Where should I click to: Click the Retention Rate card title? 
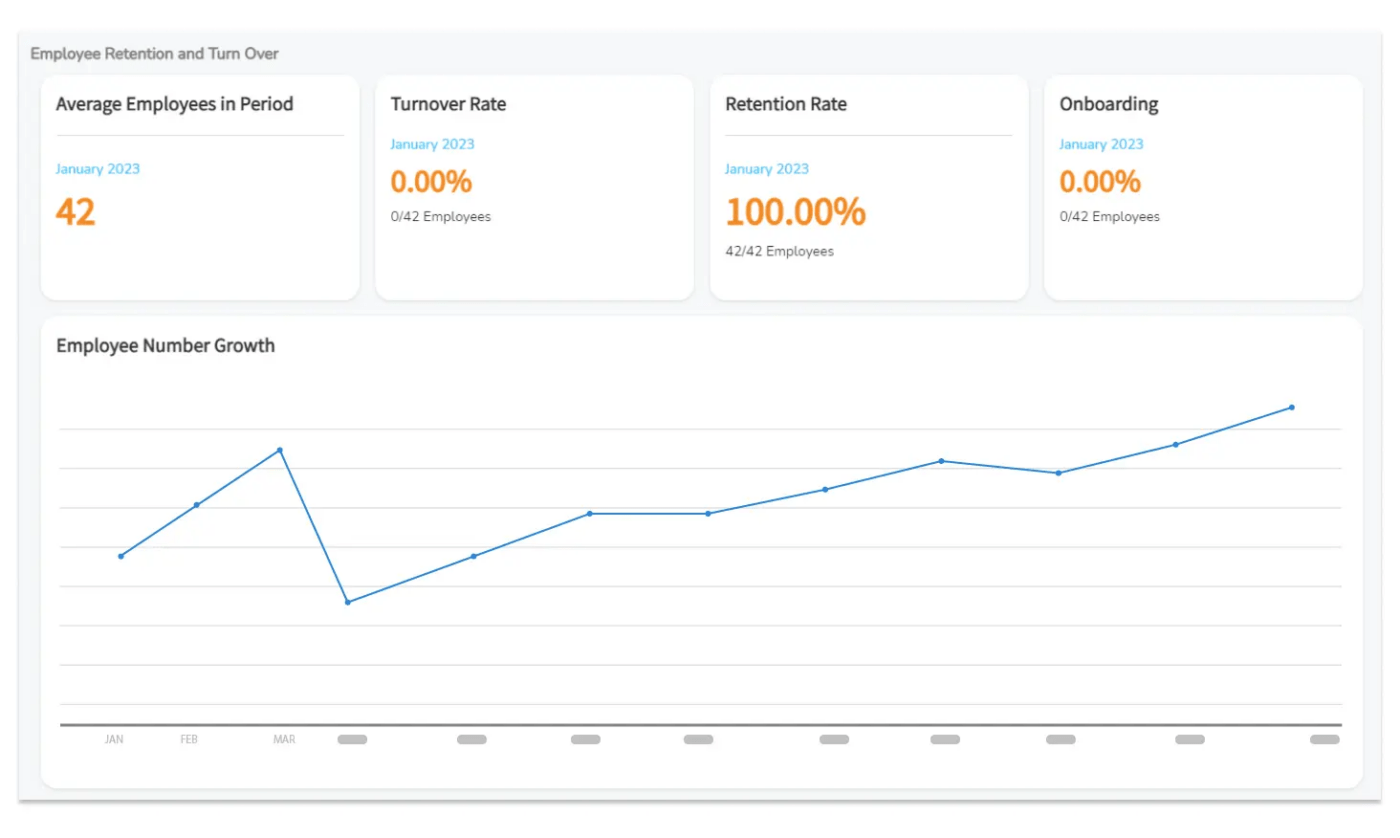click(786, 104)
